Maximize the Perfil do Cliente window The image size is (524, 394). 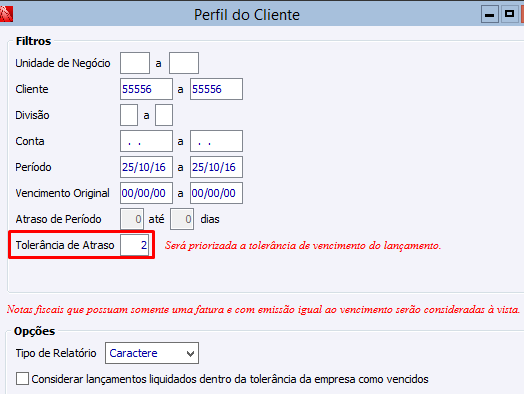509,14
